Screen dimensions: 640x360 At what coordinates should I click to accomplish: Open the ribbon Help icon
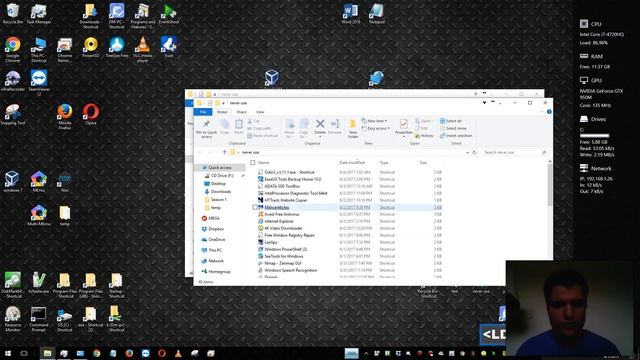tap(549, 112)
